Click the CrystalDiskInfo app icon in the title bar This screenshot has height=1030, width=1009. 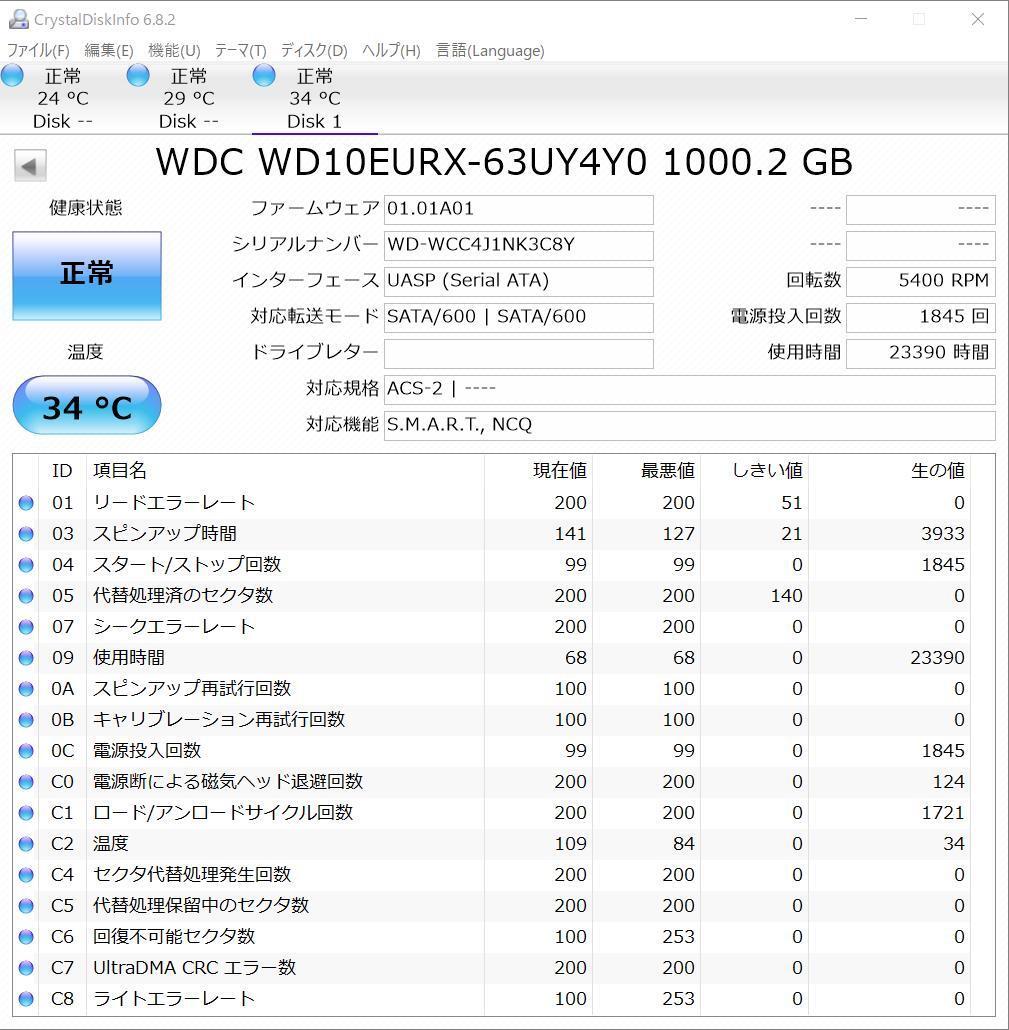point(18,19)
